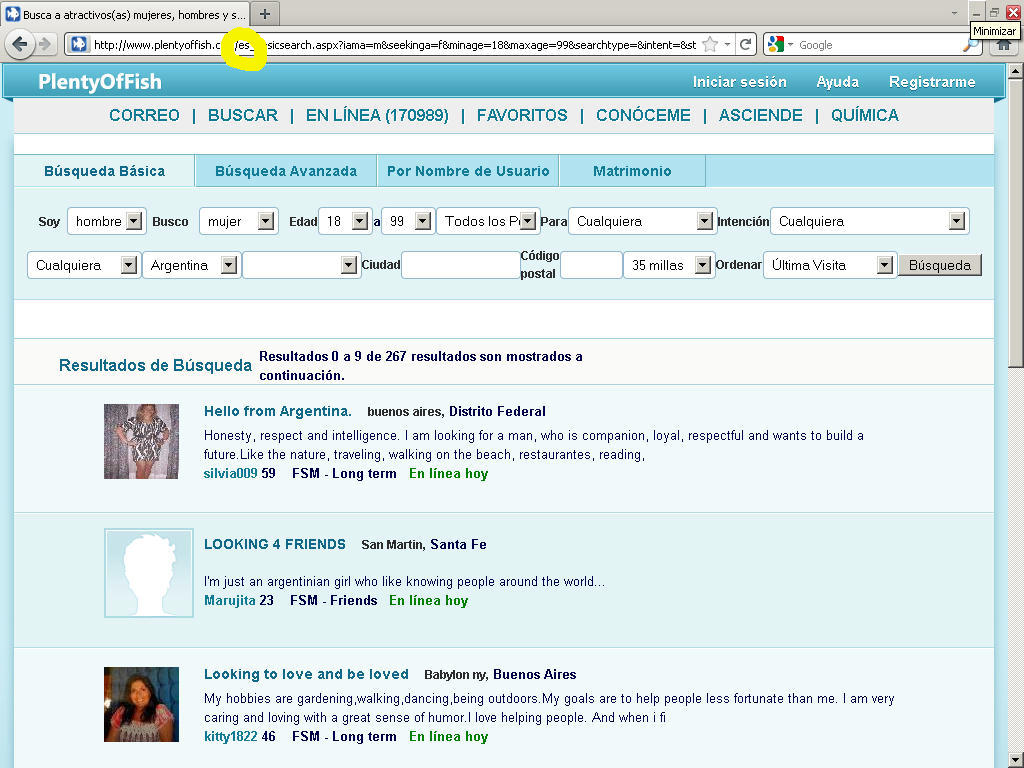
Task: Open the 'Cualquiera' dropdown left of Argentina
Action: [x=84, y=265]
